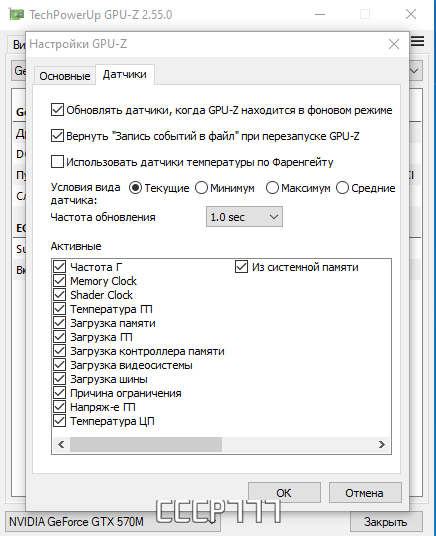The width and height of the screenshot is (436, 536).
Task: Uncheck Загрузка контроллера памяти sensor
Action: coord(60,351)
